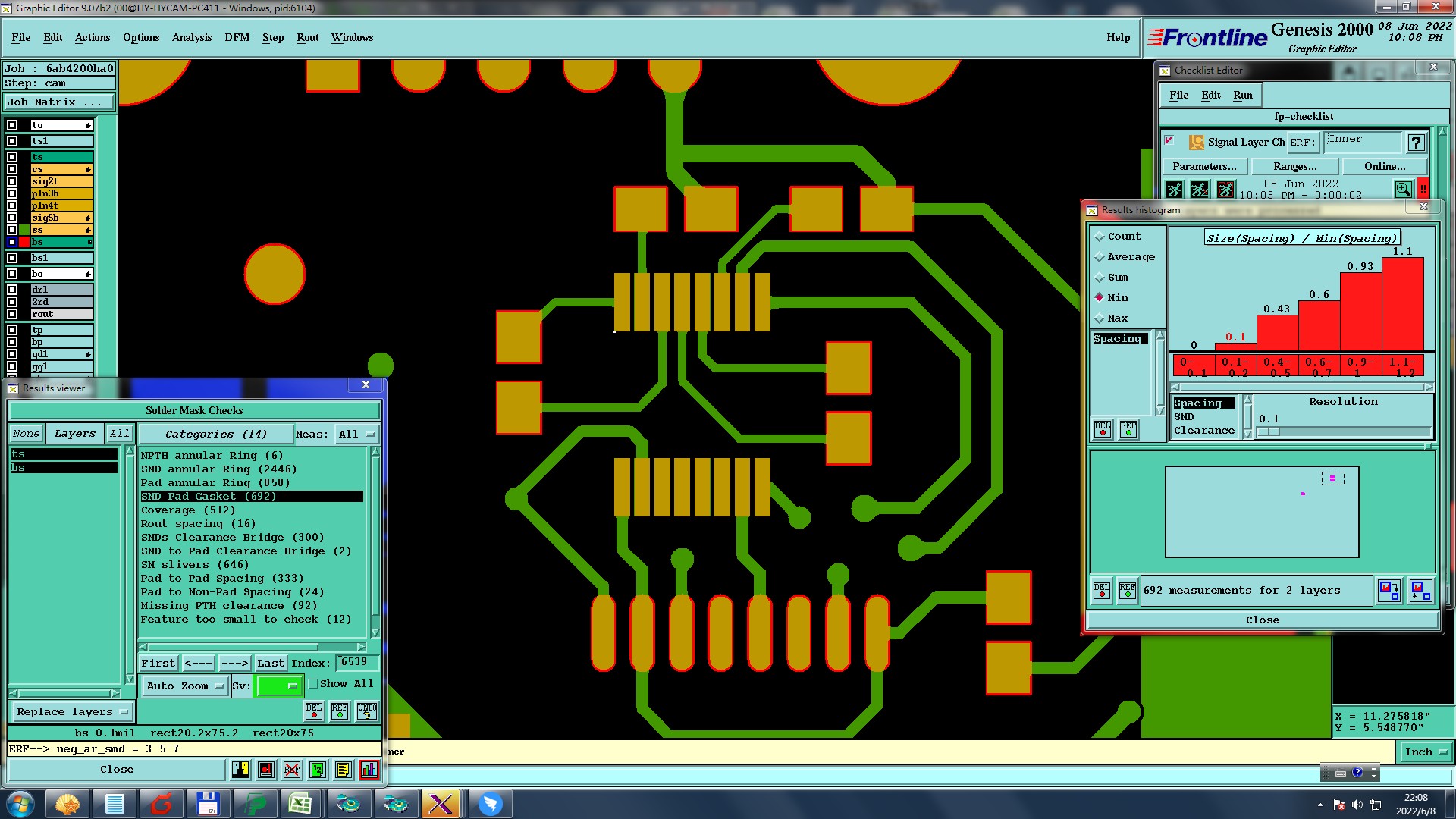Image resolution: width=1456 pixels, height=819 pixels.
Task: Click the histogram icon in Results viewer
Action: point(369,770)
